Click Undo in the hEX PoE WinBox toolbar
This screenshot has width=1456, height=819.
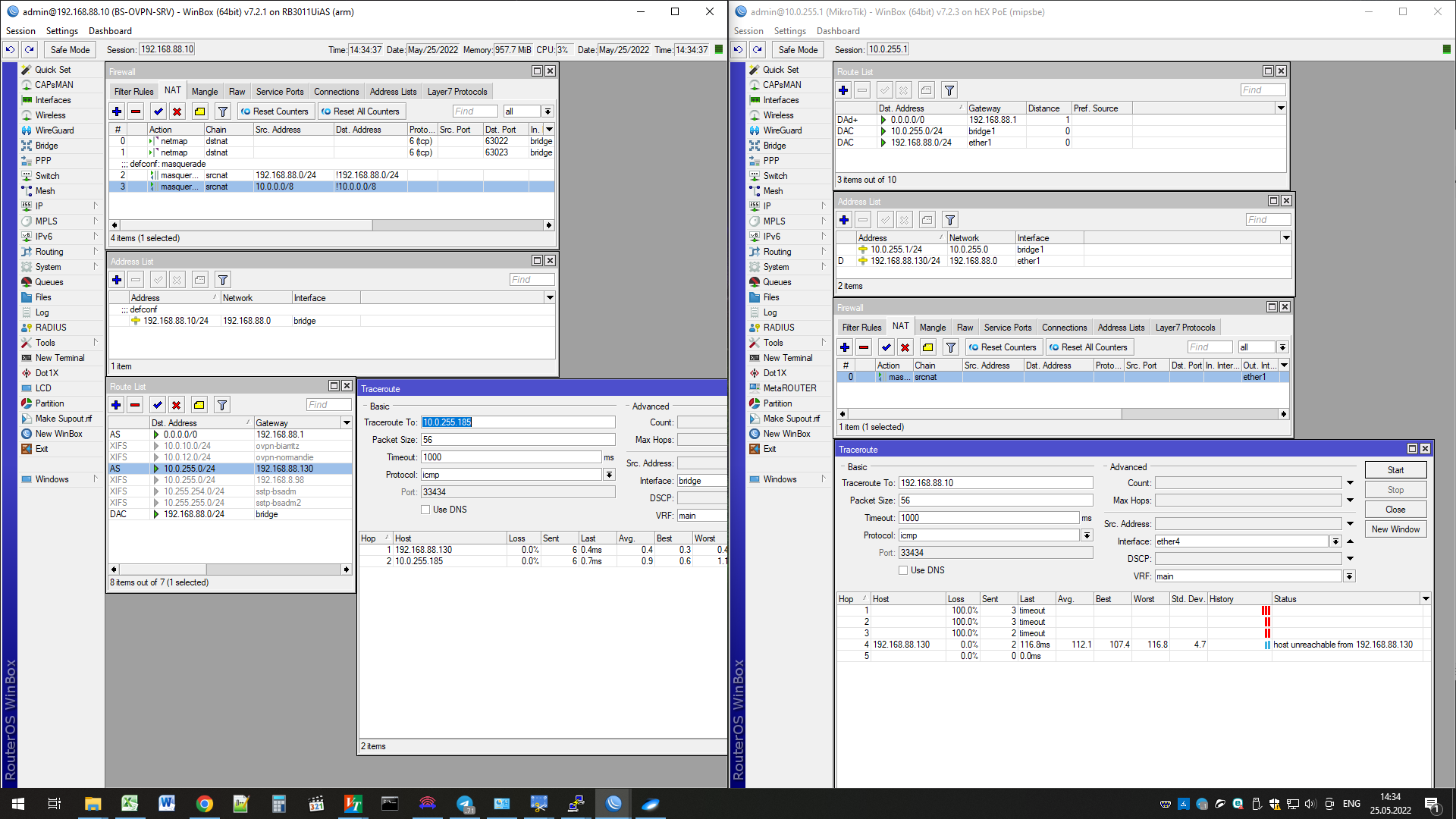click(738, 49)
